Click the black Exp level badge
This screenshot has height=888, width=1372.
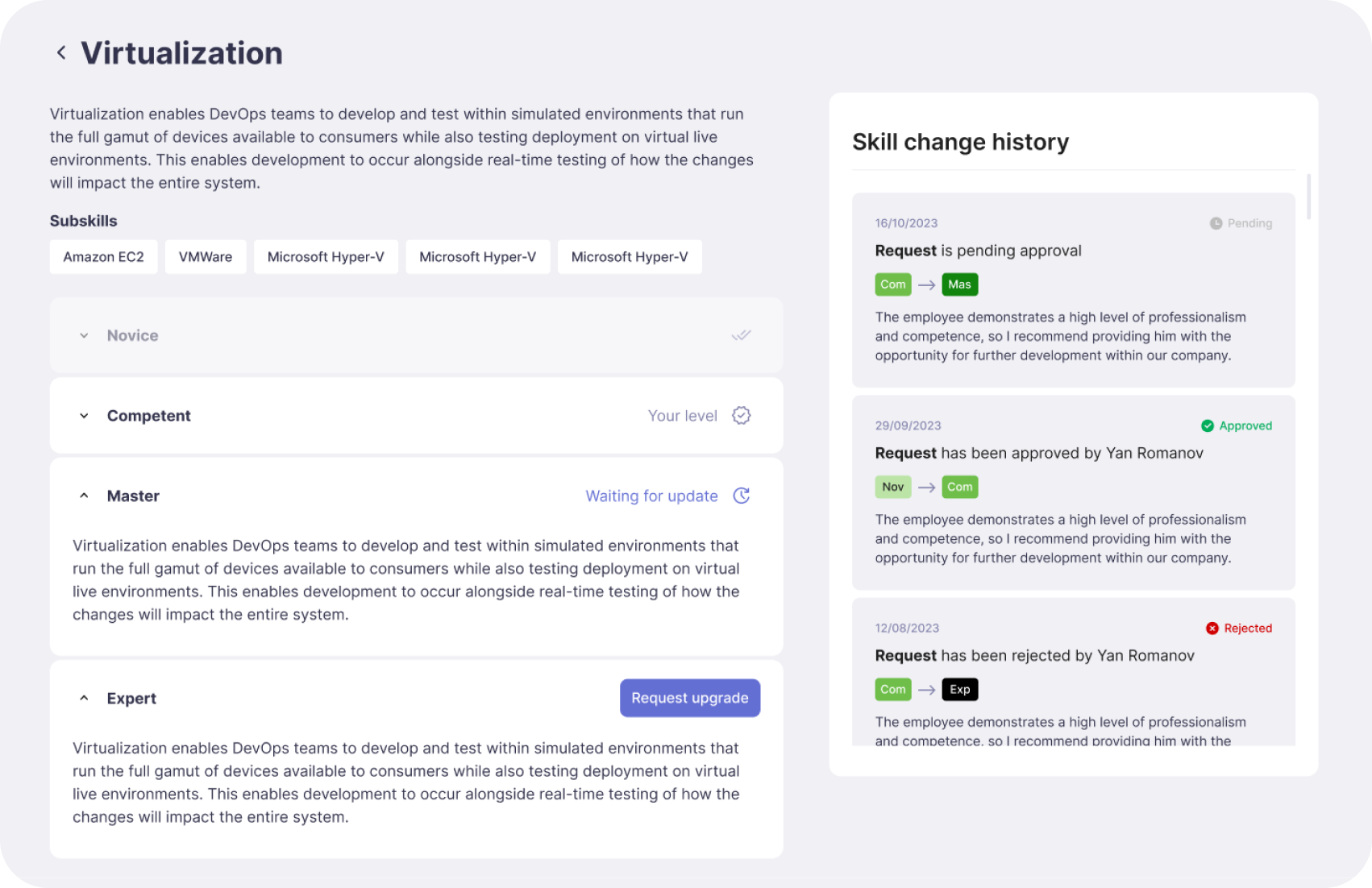click(959, 690)
